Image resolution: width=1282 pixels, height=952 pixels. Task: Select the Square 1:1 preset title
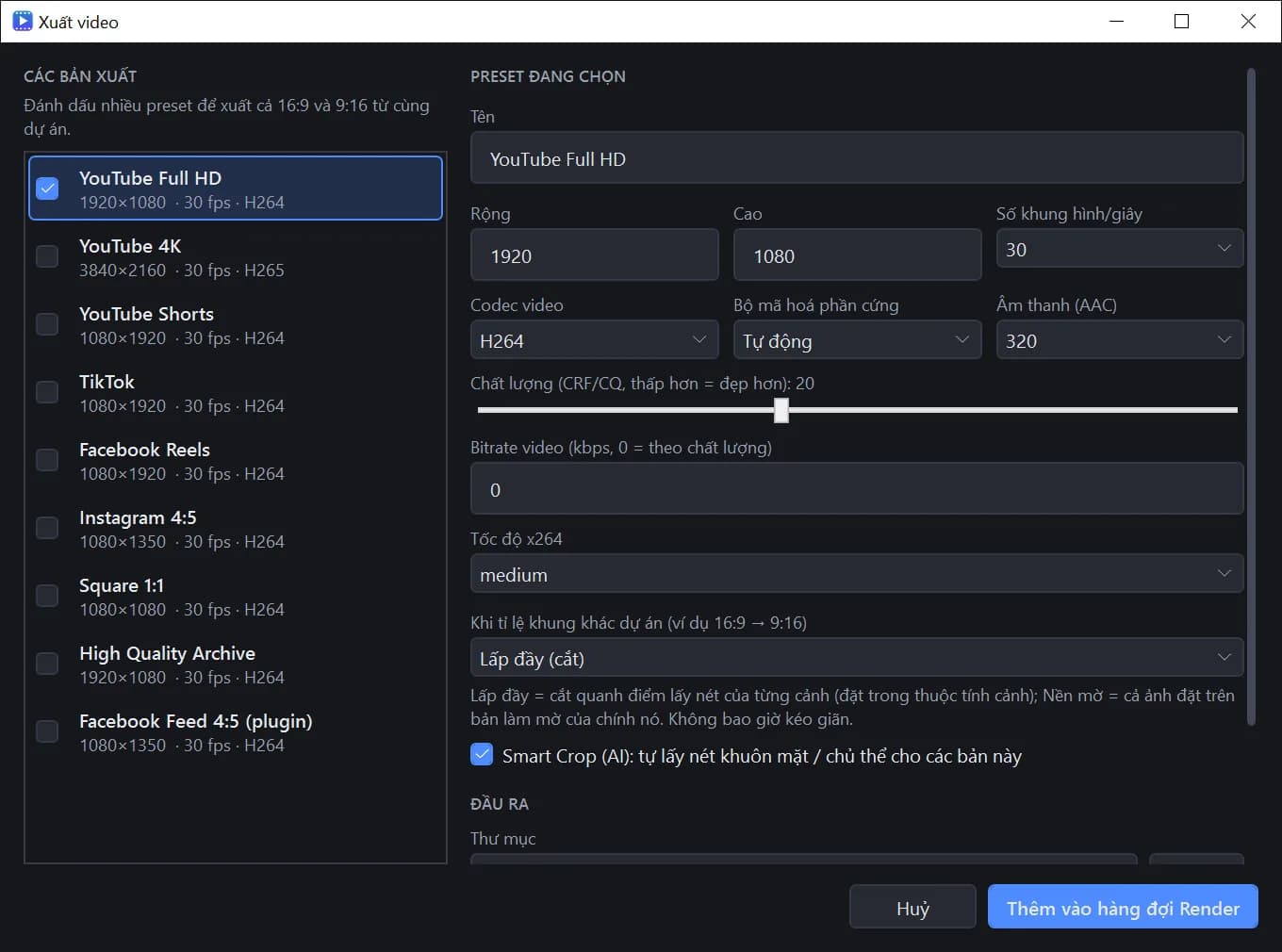(x=122, y=585)
